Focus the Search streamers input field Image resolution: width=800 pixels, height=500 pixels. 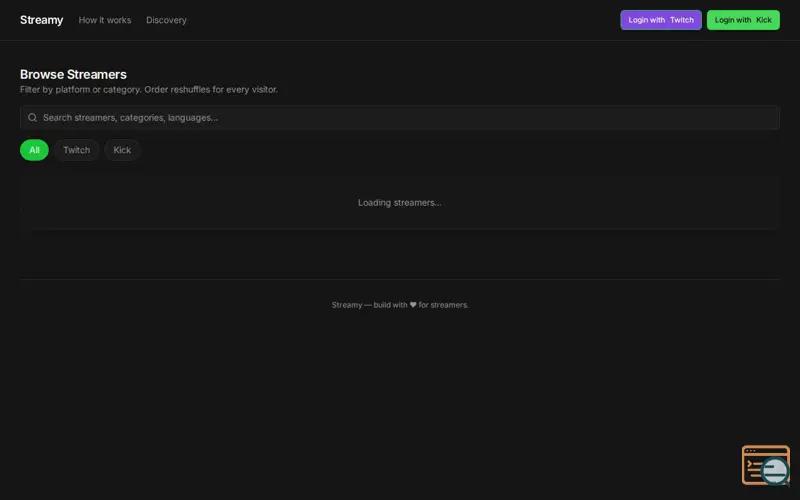point(399,117)
